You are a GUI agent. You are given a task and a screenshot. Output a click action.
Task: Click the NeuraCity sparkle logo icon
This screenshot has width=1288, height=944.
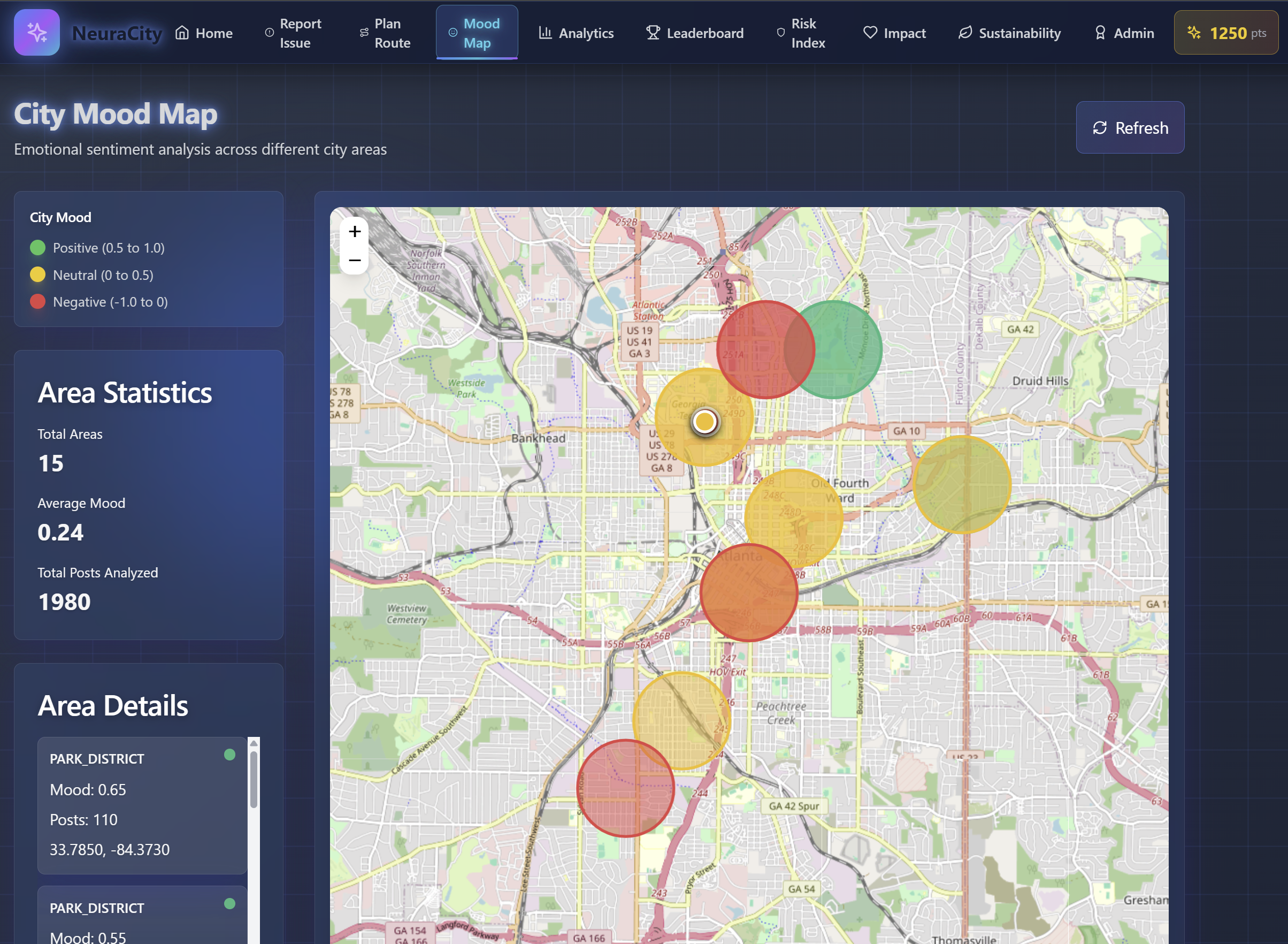[36, 33]
